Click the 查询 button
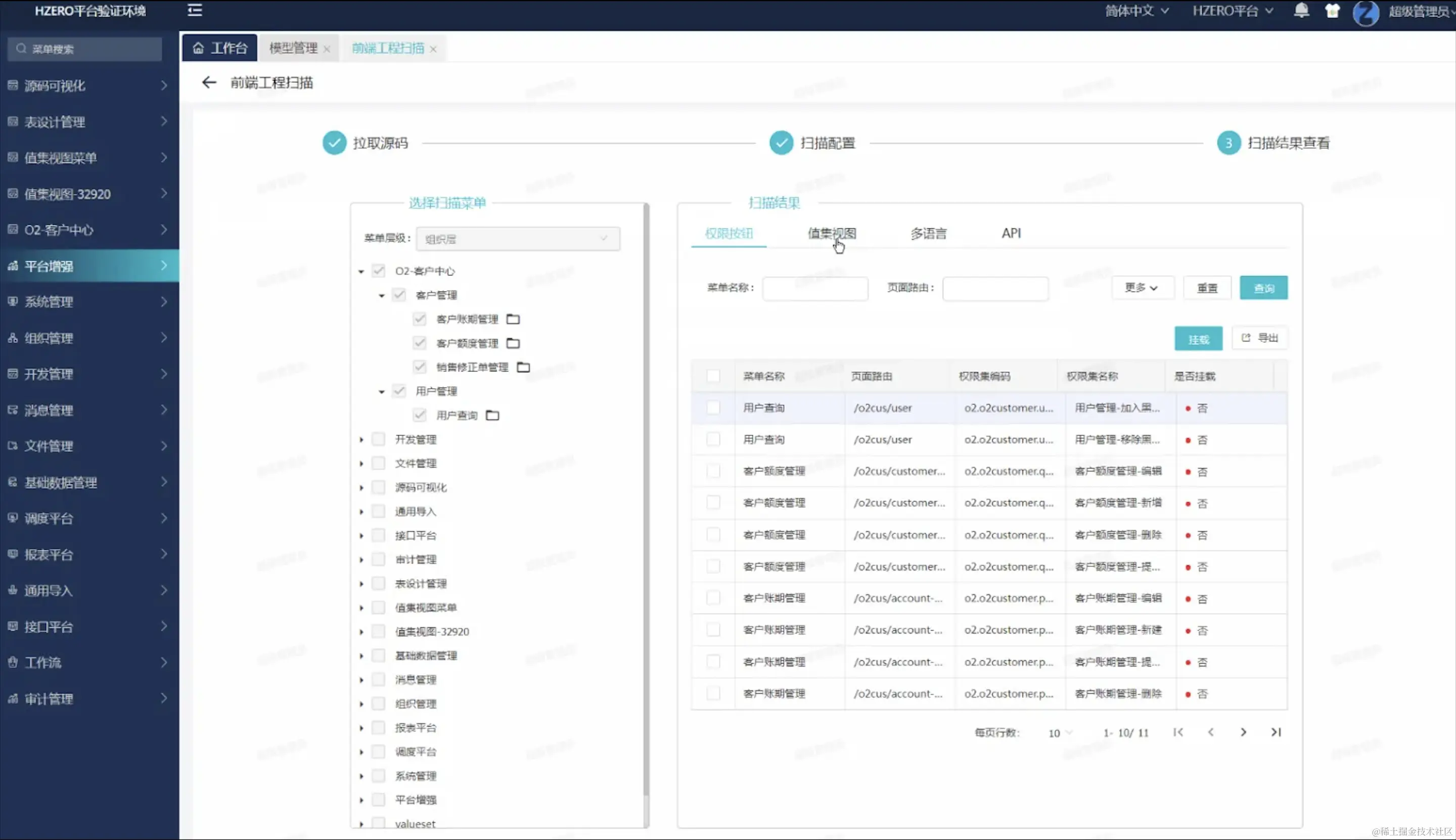The image size is (1456, 840). tap(1263, 288)
